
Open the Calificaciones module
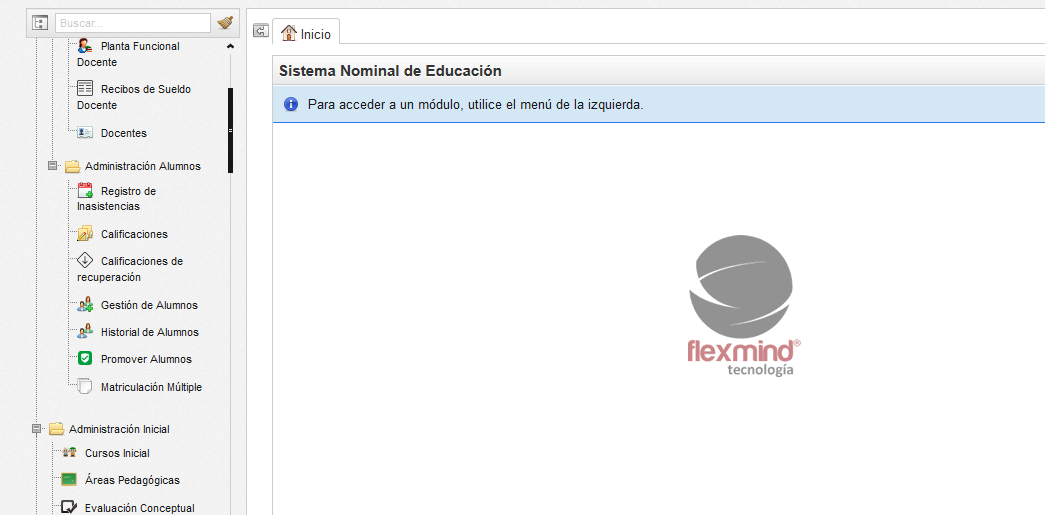pos(134,235)
